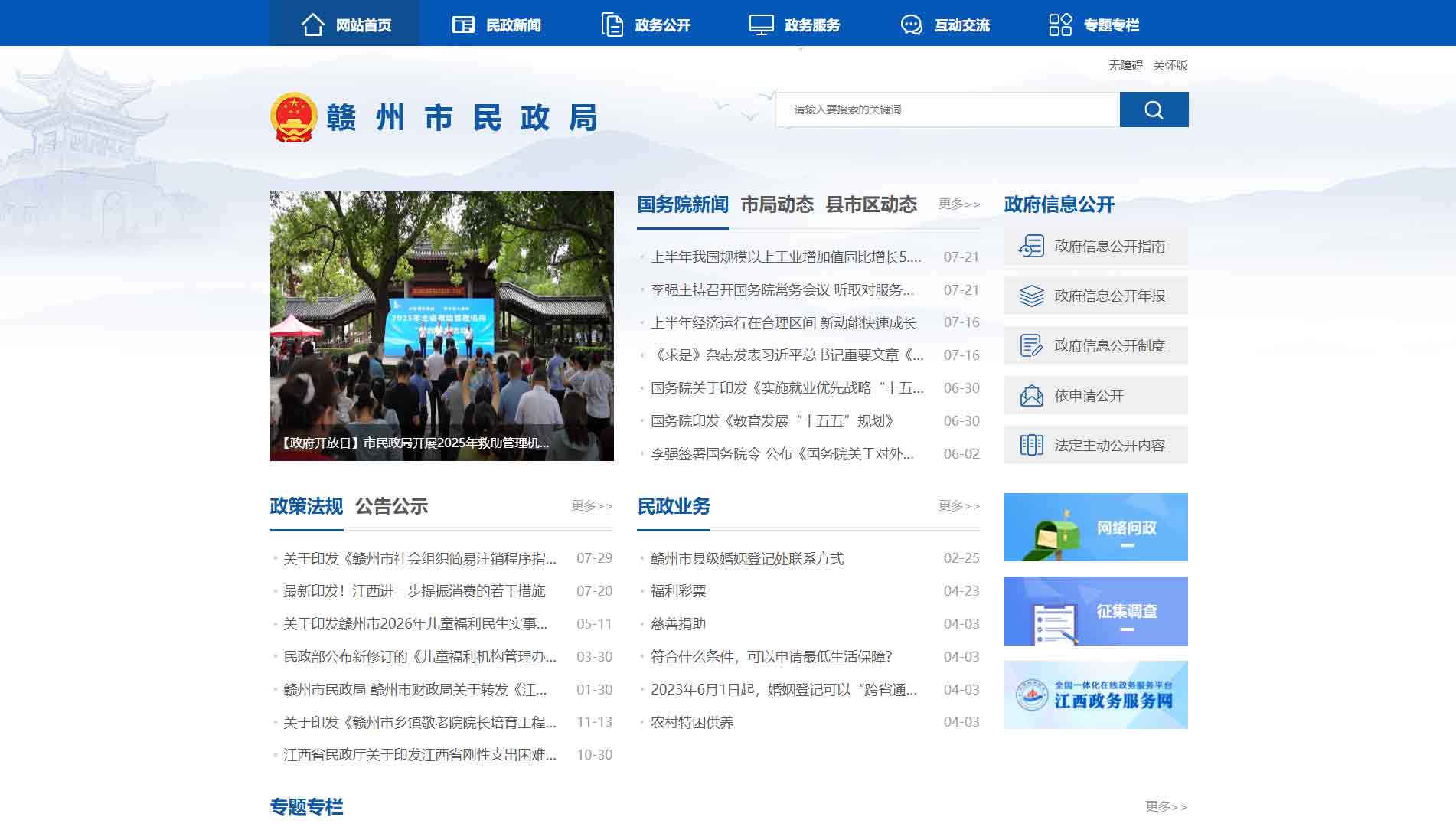Open the 政府信息公开制度 button
The image size is (1456, 827).
(1095, 345)
